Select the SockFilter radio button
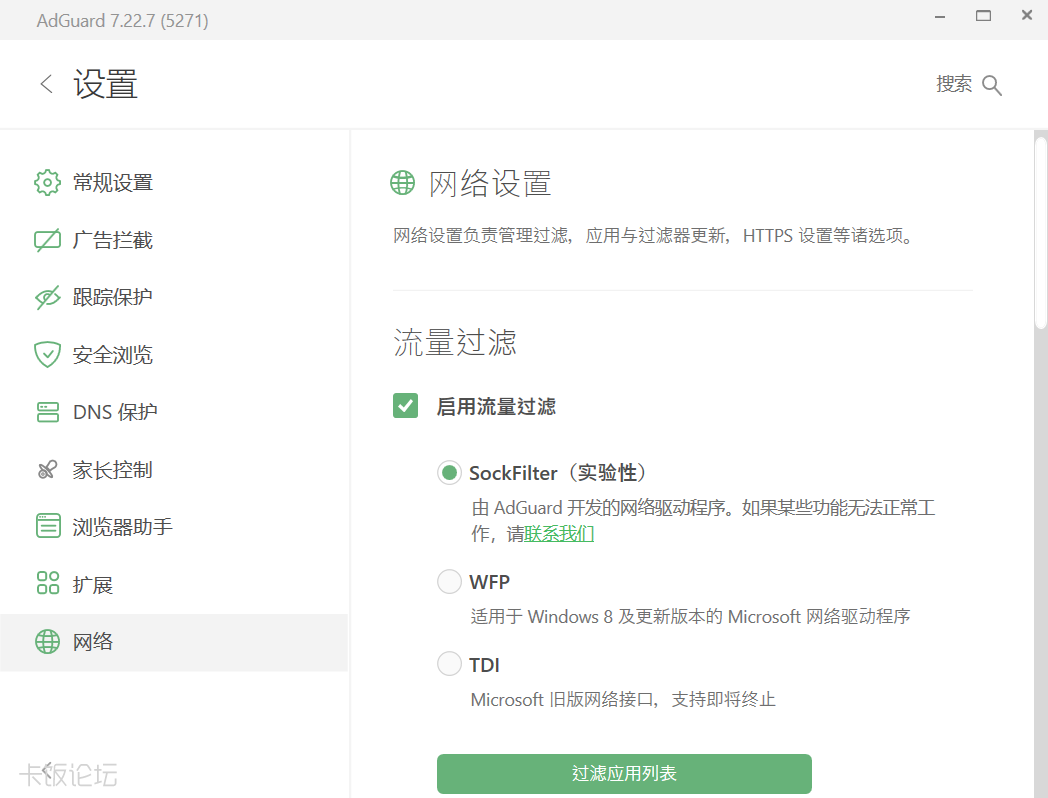Viewport: 1048px width, 798px height. (x=449, y=473)
